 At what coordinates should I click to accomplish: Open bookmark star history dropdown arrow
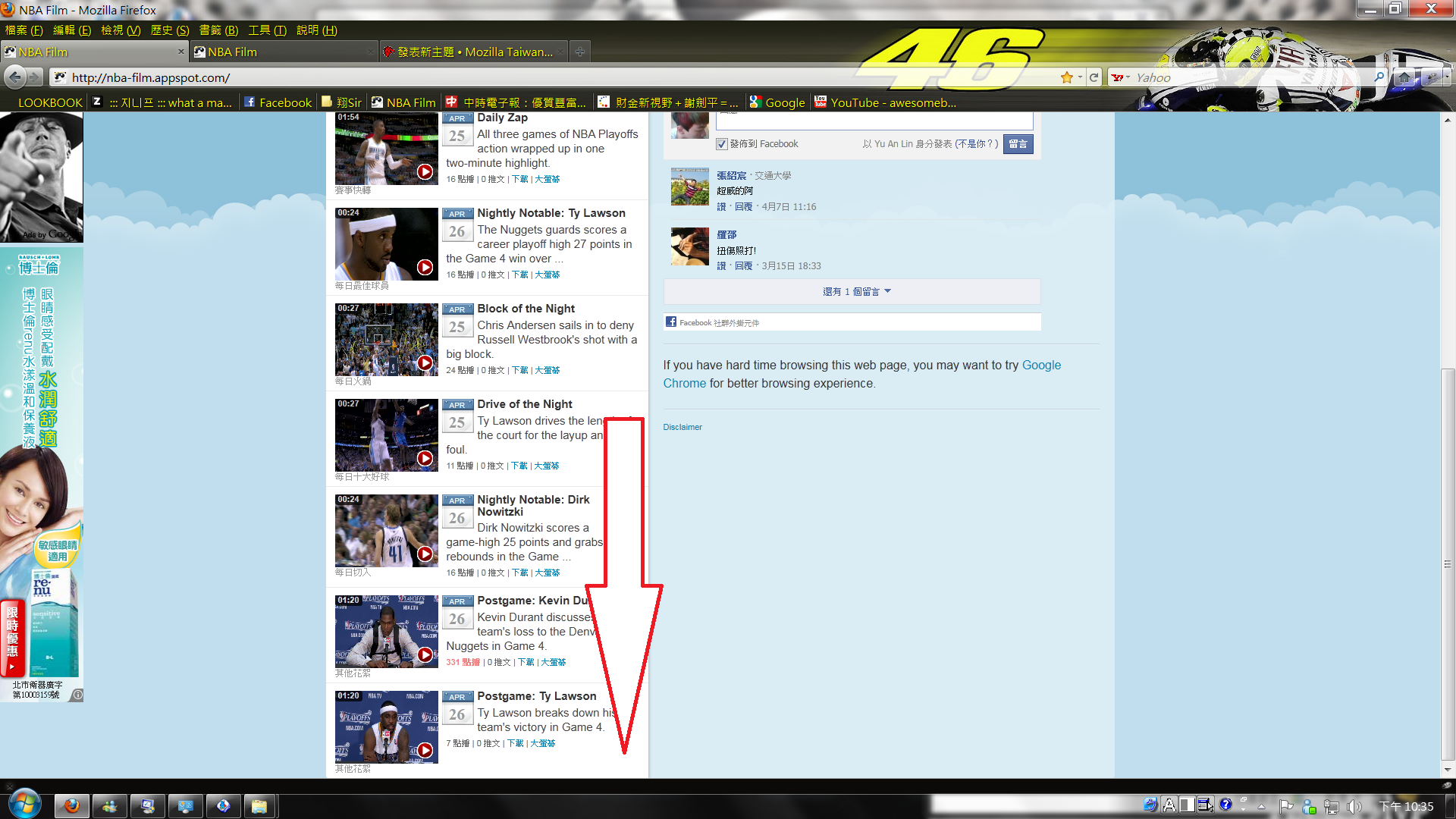pyautogui.click(x=1080, y=77)
